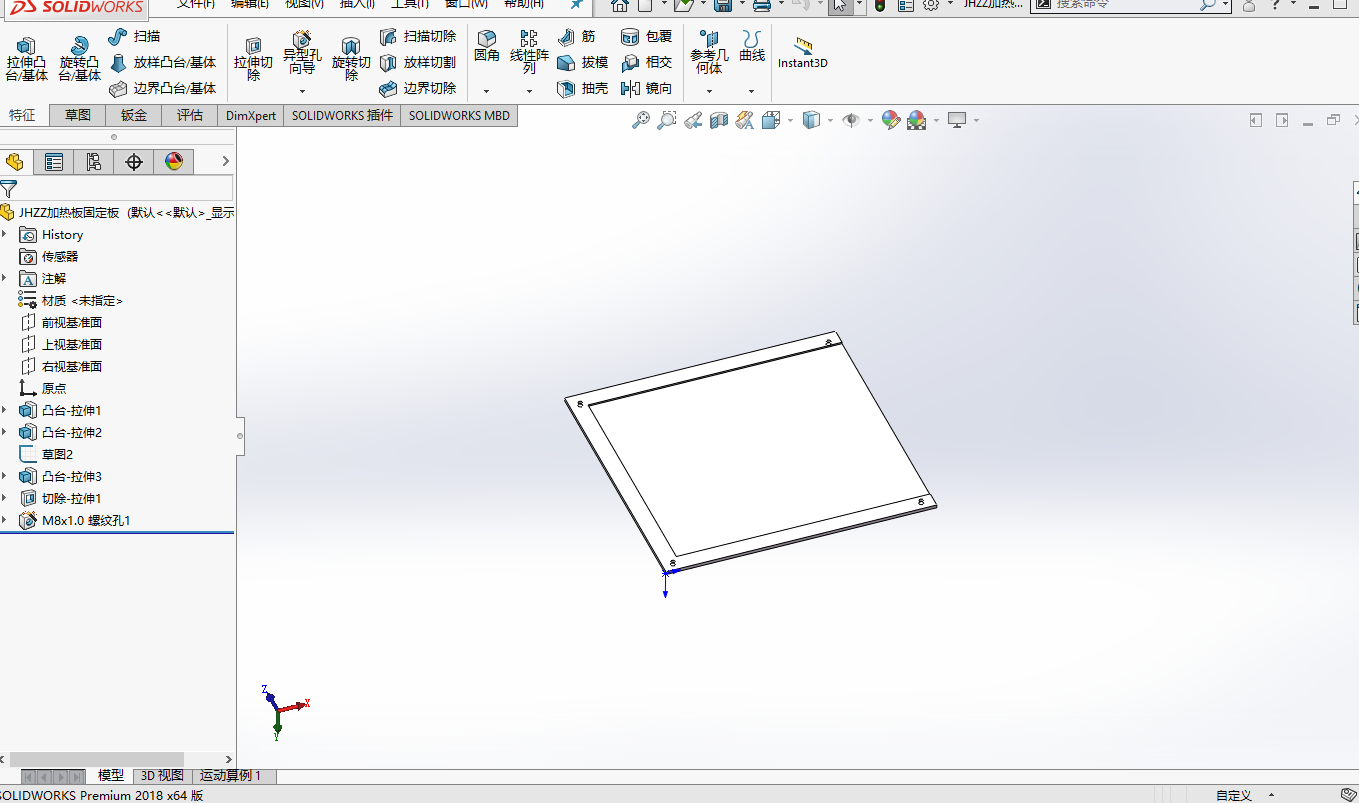Screen dimensions: 1359x803
Task: Activate Zoom to Area magnifier
Action: tap(667, 120)
